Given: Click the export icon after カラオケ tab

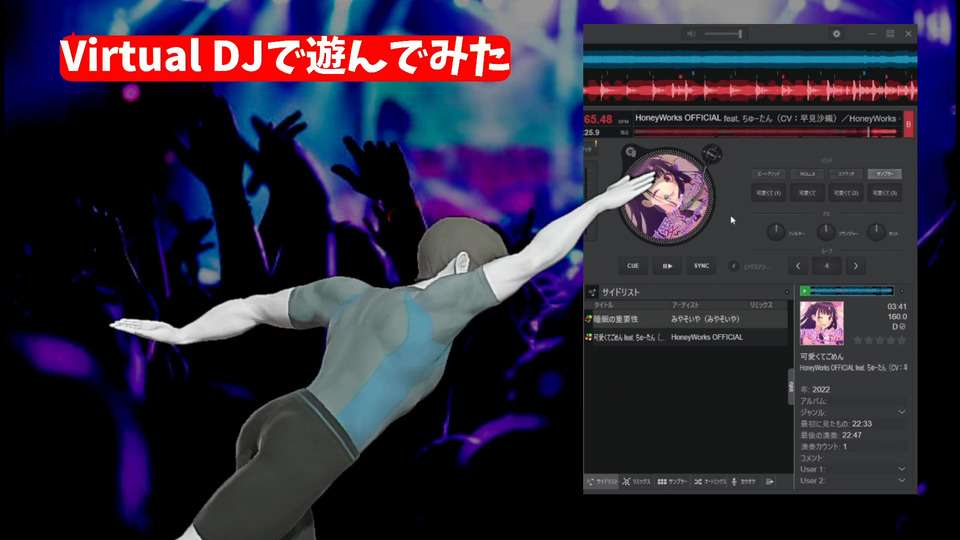Looking at the screenshot, I should tap(770, 482).
